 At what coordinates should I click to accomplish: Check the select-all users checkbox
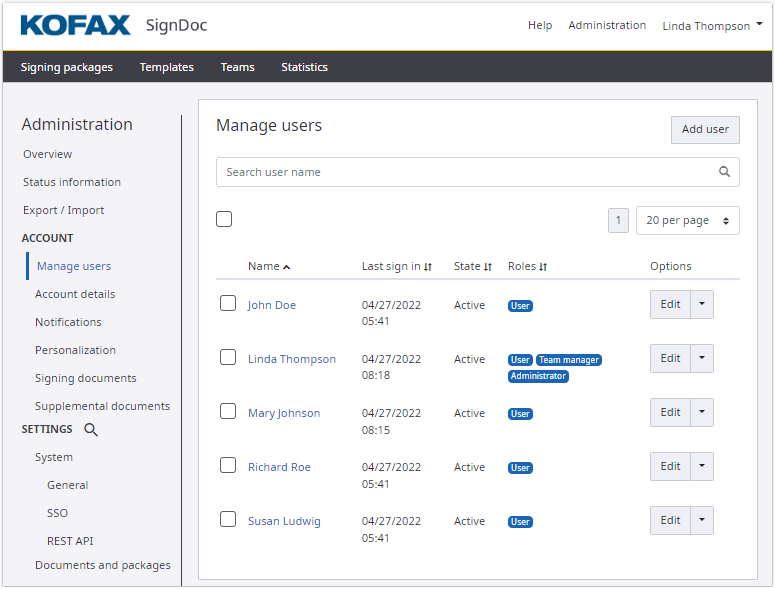click(224, 219)
